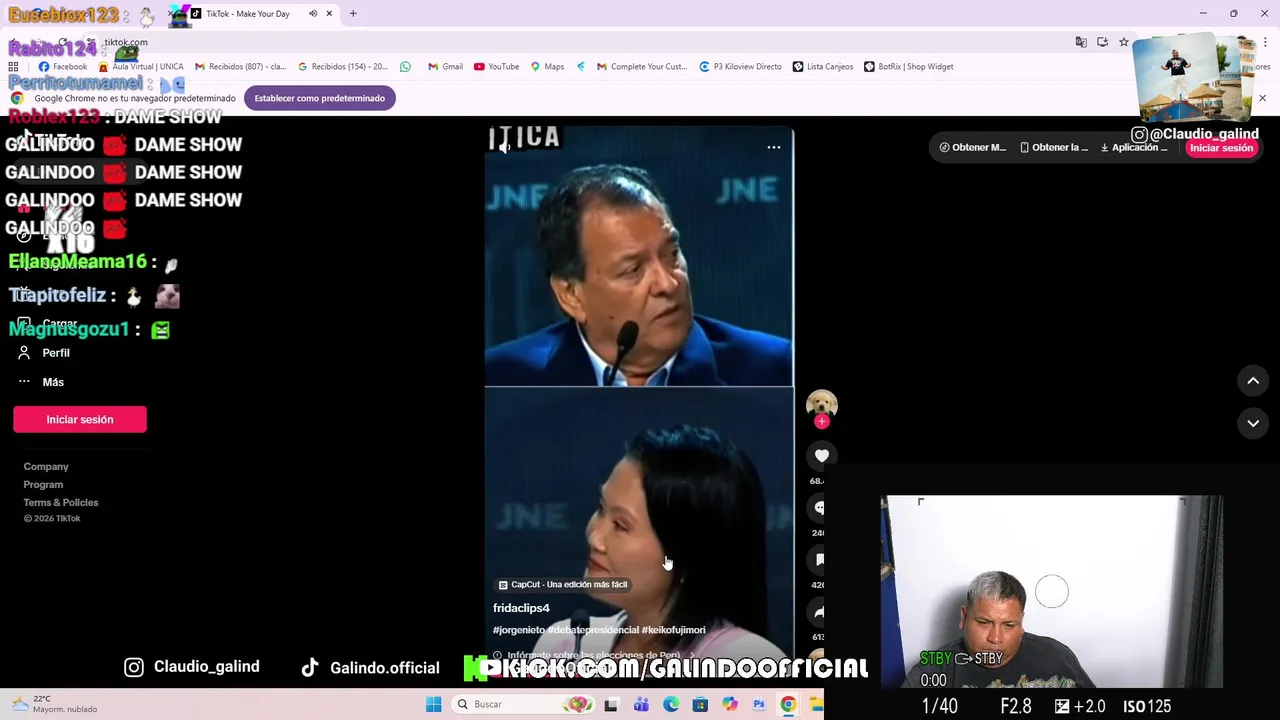The image size is (1280, 720).
Task: Close the TikTok browser tab
Action: [x=329, y=14]
